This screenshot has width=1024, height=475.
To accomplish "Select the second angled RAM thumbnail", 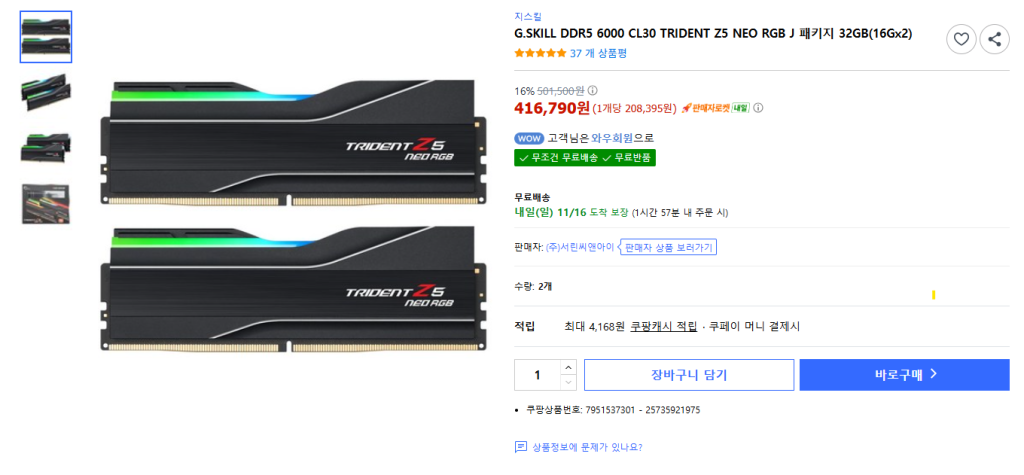I will point(46,91).
